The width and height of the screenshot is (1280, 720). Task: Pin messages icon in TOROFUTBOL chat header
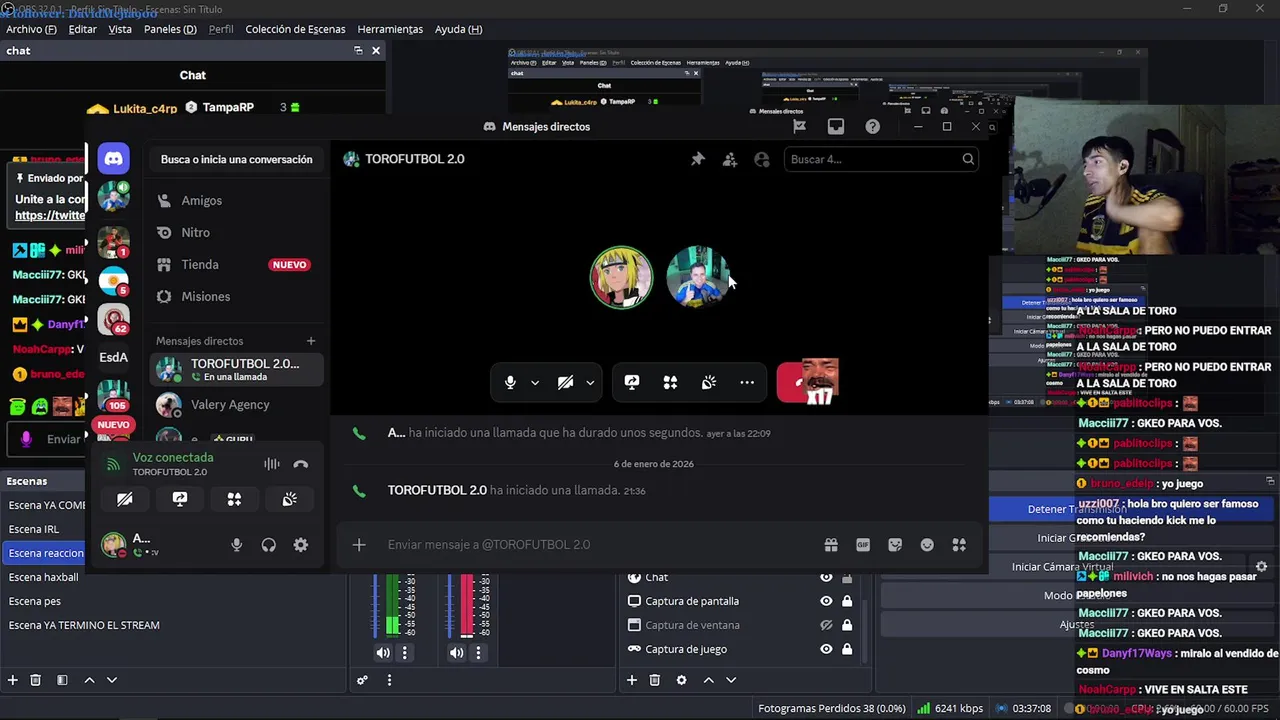[698, 159]
